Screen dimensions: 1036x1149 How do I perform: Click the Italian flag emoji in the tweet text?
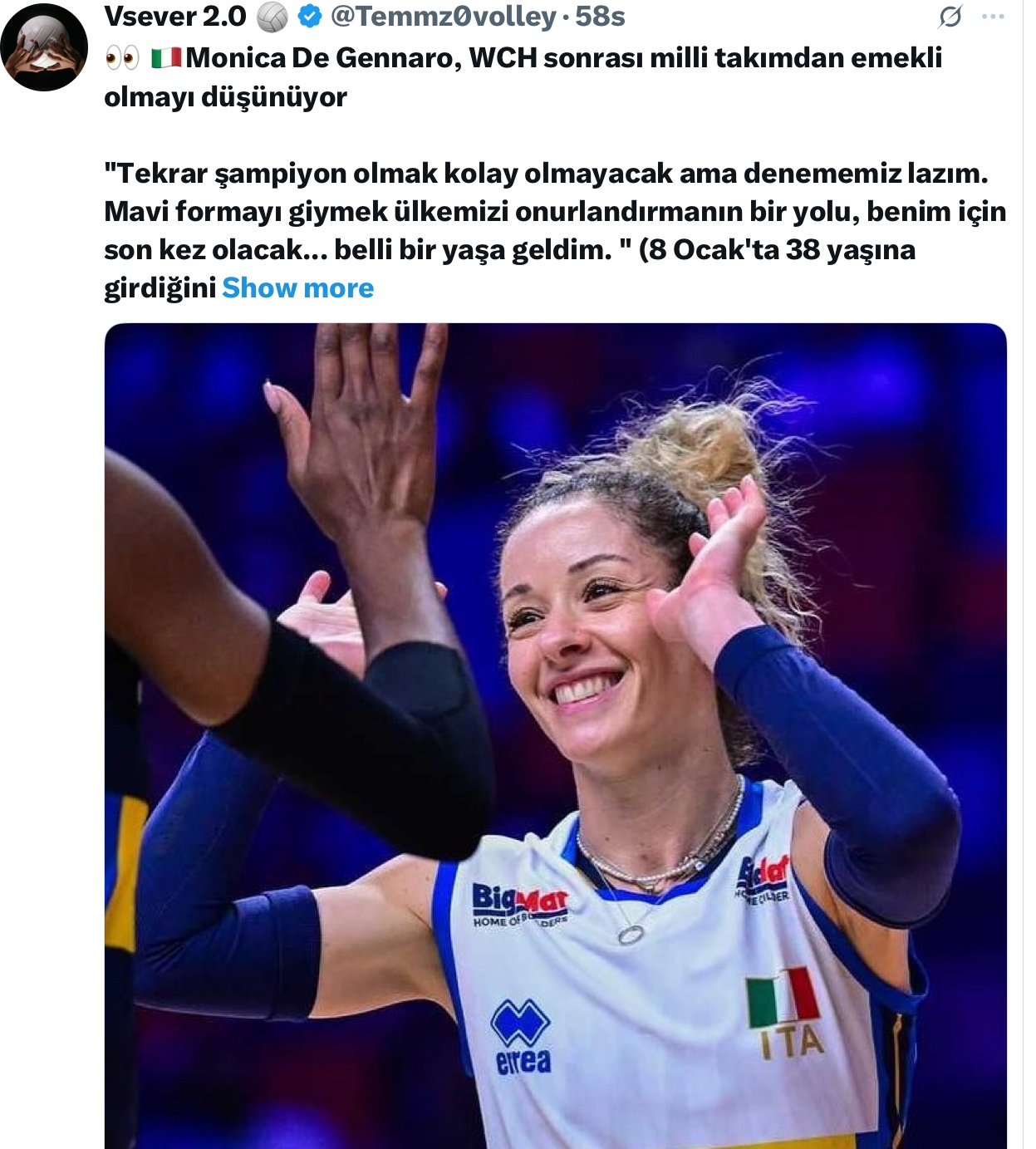[x=166, y=58]
